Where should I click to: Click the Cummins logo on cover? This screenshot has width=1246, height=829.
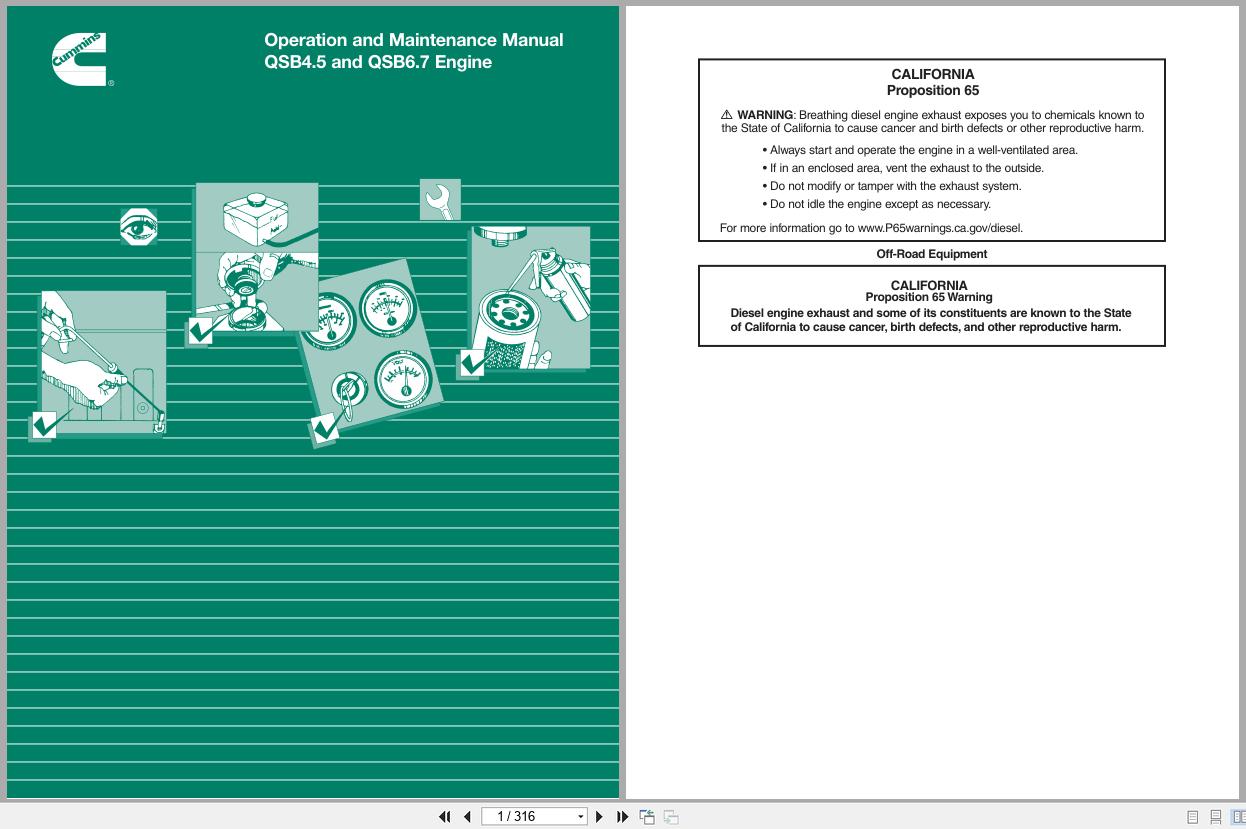click(x=80, y=60)
